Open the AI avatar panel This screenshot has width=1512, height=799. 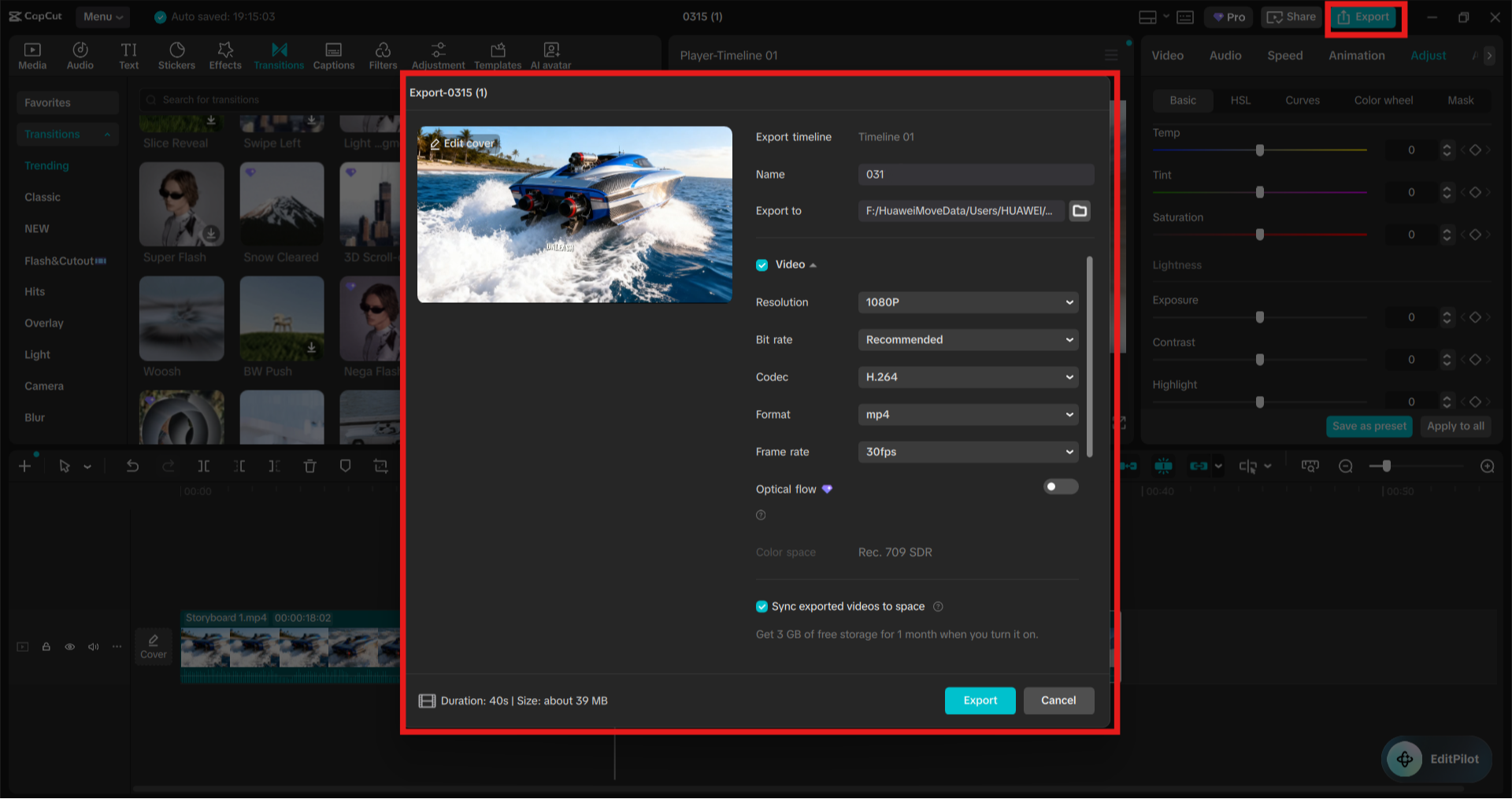tap(551, 56)
